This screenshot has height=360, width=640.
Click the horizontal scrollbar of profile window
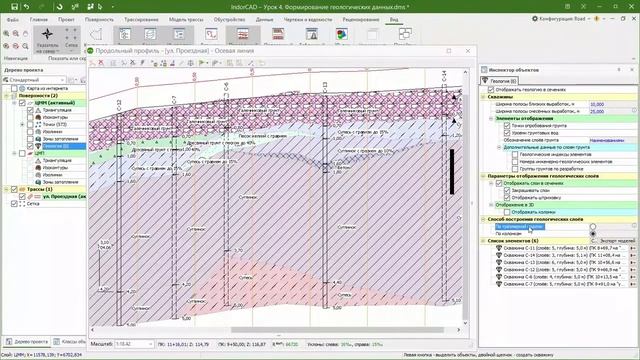[x=337, y=330]
